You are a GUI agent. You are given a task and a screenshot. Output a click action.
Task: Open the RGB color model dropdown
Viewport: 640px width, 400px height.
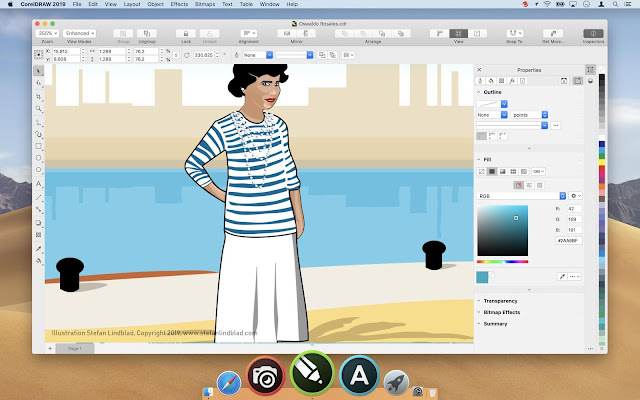click(520, 195)
